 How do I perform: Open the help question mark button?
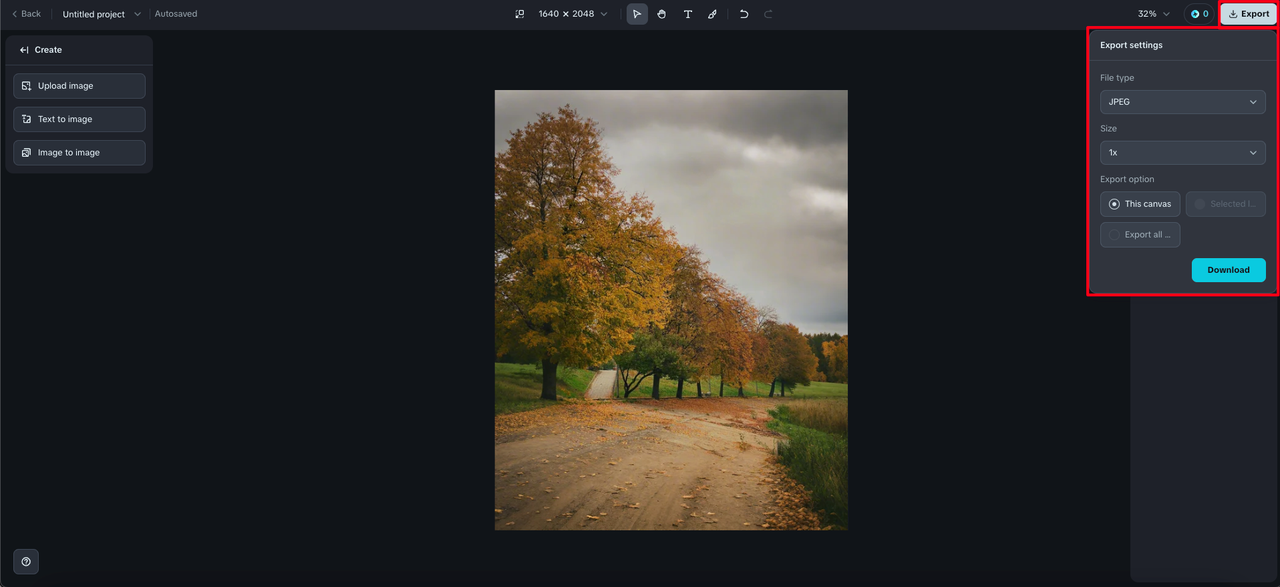[x=26, y=561]
